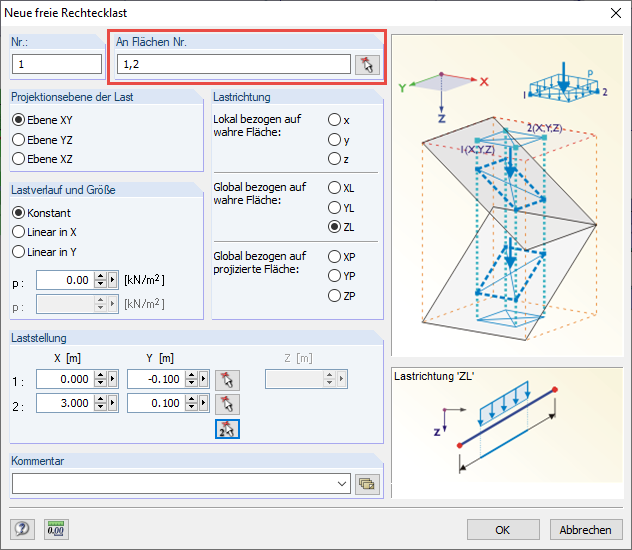Increase point 1 X coordinate with spinner

pyautogui.click(x=100, y=375)
